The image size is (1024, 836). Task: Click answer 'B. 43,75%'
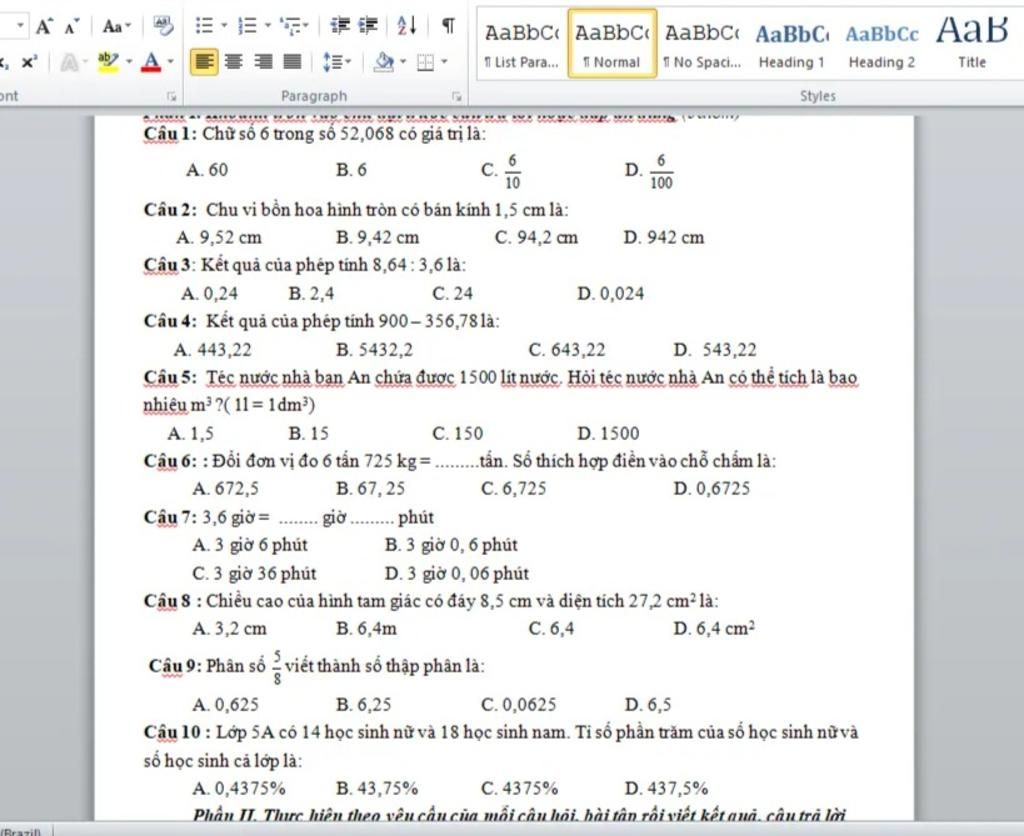377,788
